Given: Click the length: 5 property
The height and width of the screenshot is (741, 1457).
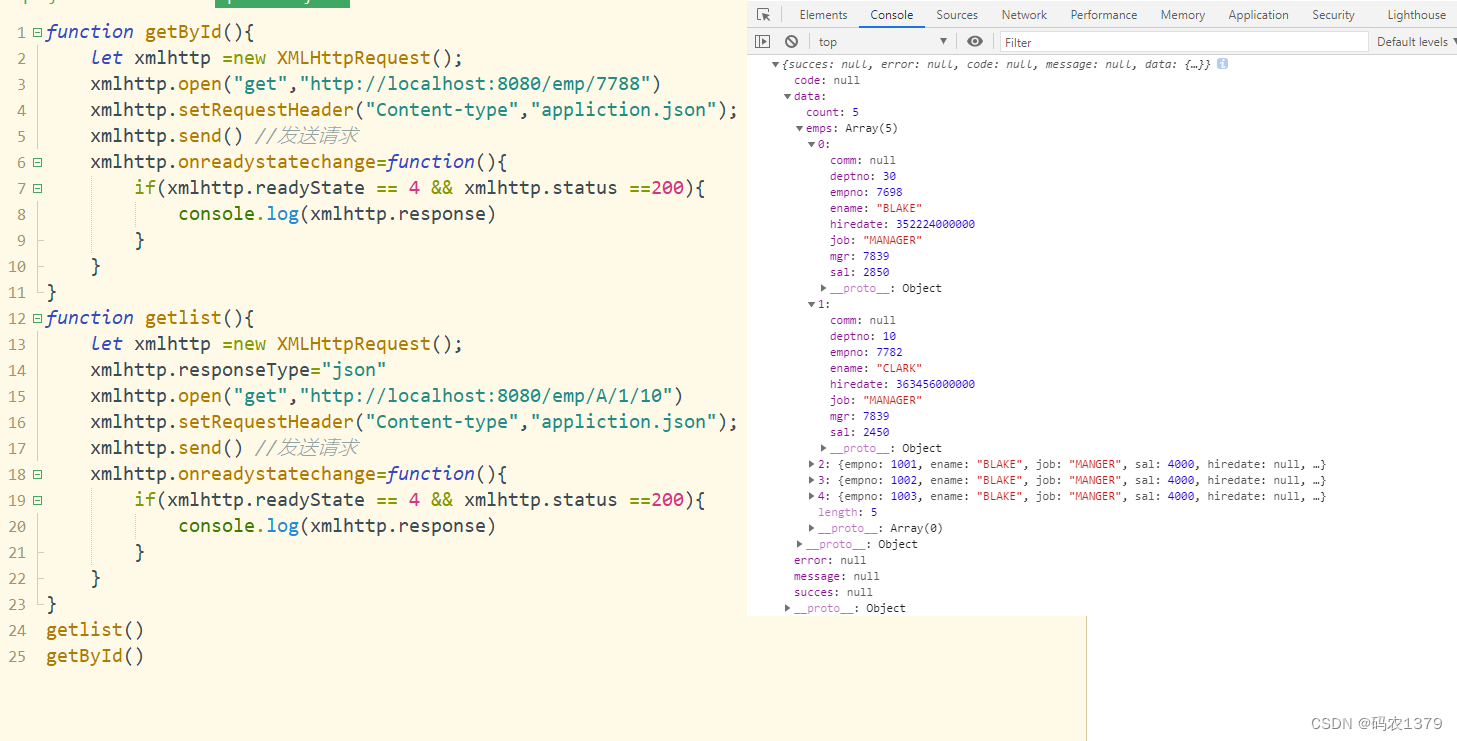Looking at the screenshot, I should point(847,512).
